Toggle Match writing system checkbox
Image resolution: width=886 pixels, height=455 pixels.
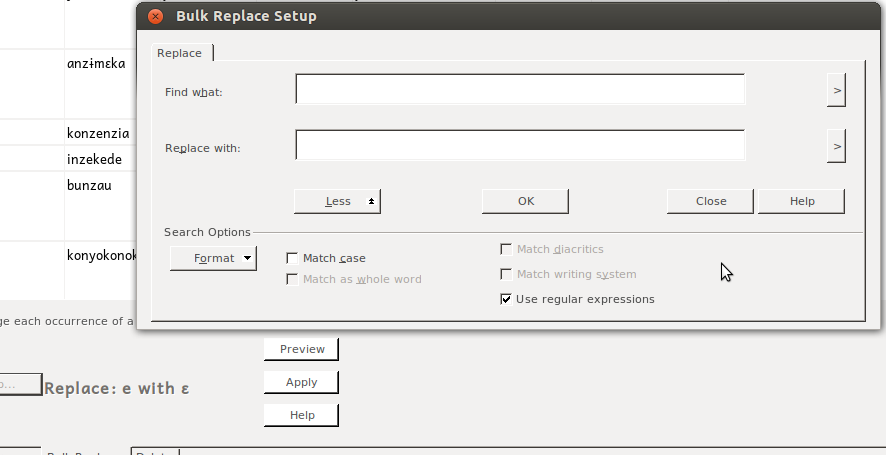[x=506, y=274]
